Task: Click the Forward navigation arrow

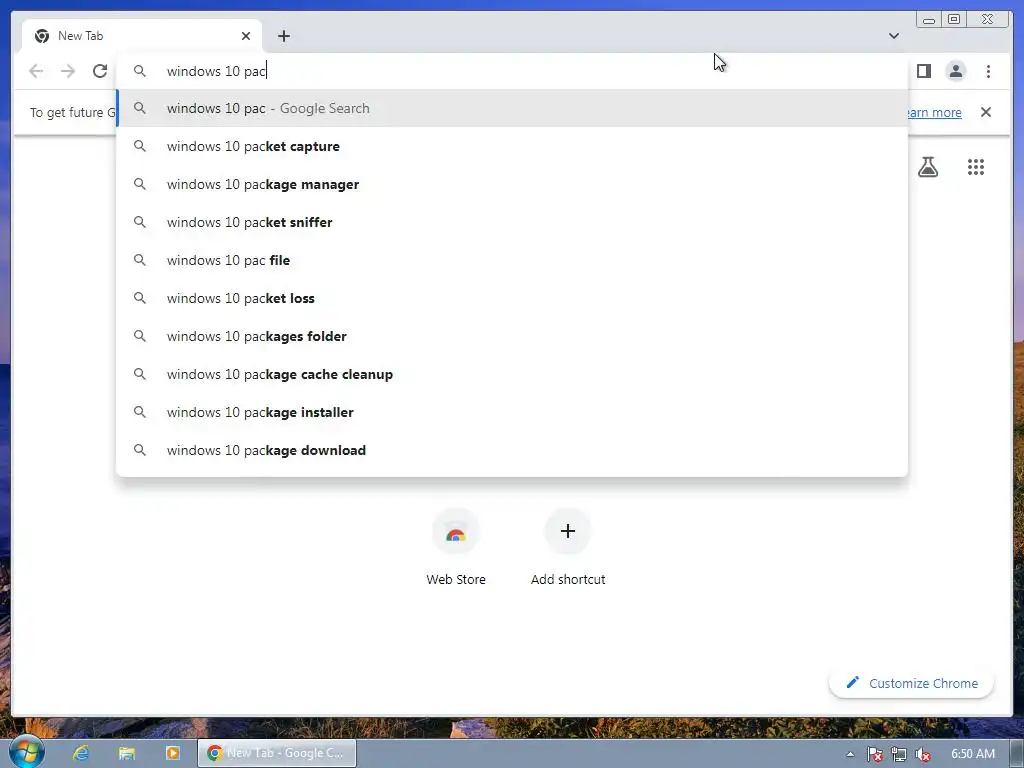Action: pos(68,71)
